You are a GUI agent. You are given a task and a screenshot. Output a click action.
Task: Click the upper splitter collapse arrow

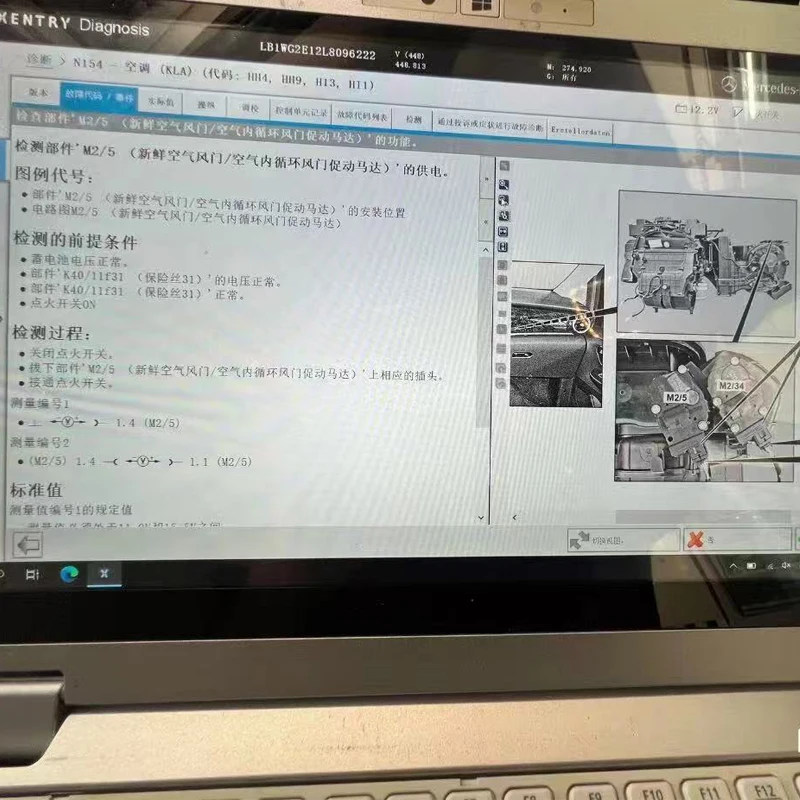[x=486, y=180]
